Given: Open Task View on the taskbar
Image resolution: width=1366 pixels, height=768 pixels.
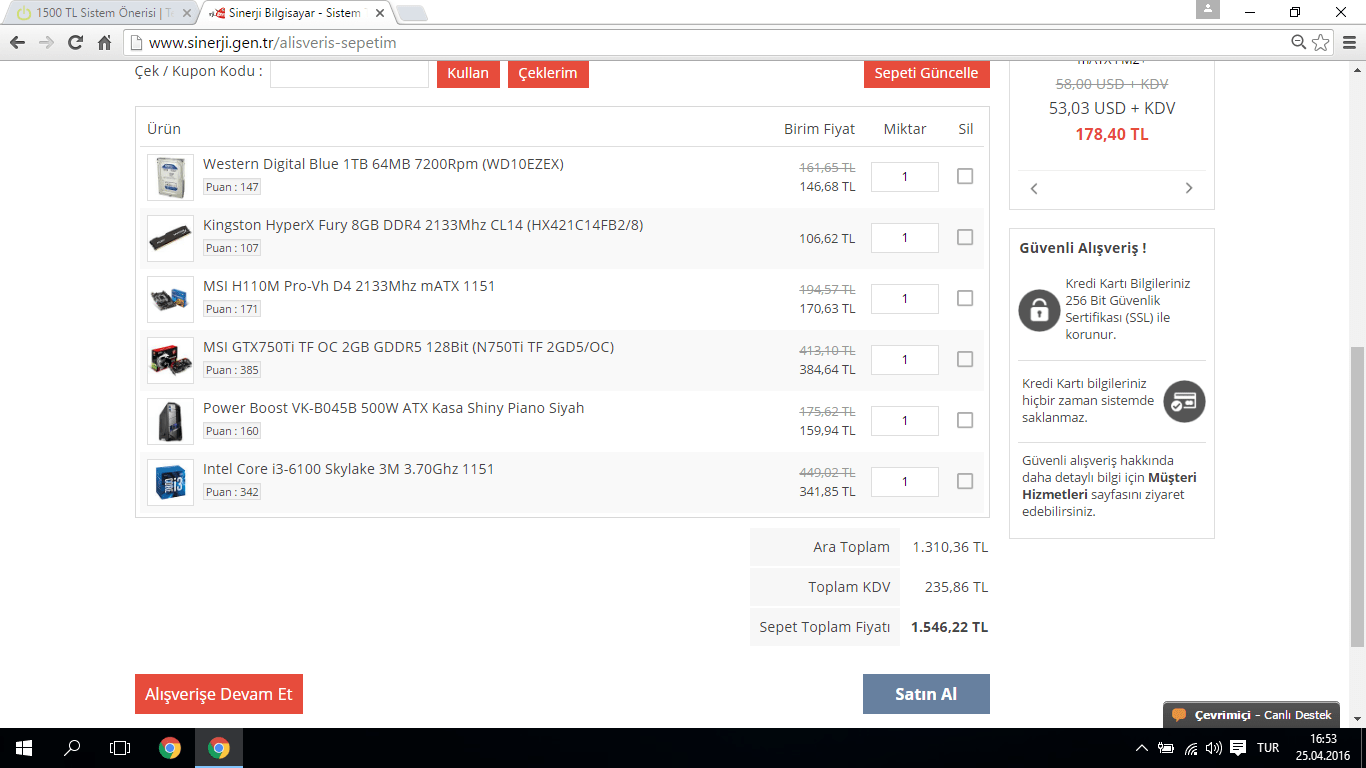Looking at the screenshot, I should tap(120, 748).
